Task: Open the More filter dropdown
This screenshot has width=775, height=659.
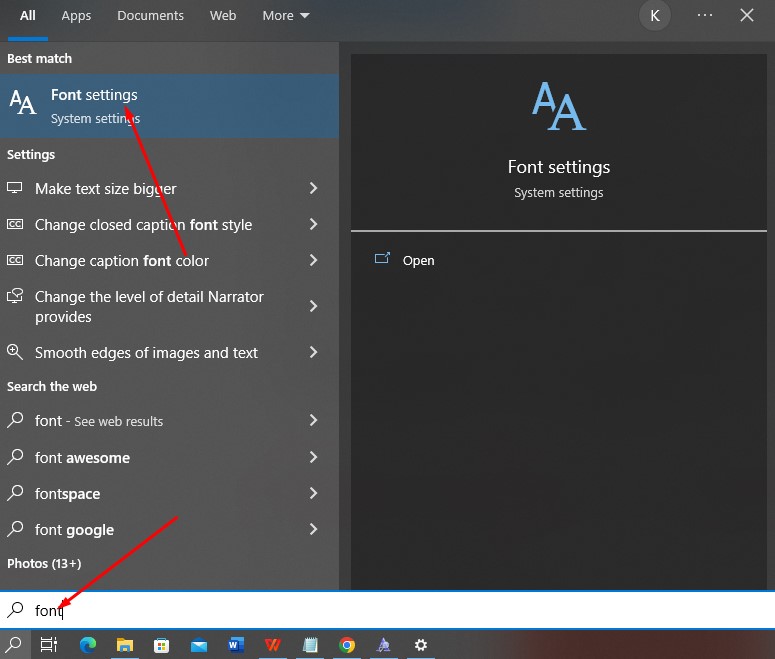Action: 286,16
